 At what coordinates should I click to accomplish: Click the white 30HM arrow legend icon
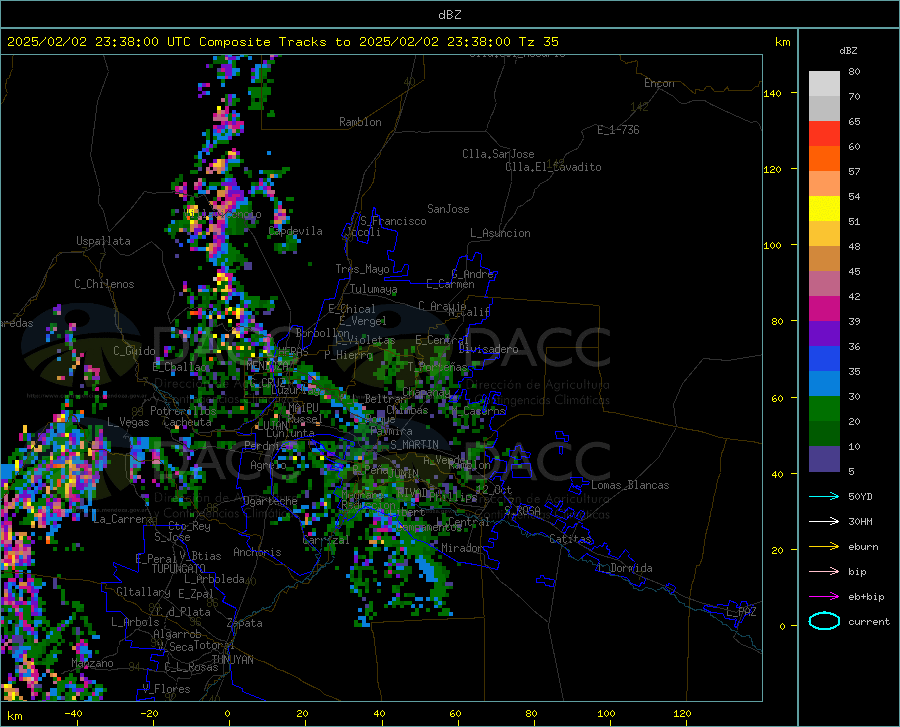[x=824, y=521]
